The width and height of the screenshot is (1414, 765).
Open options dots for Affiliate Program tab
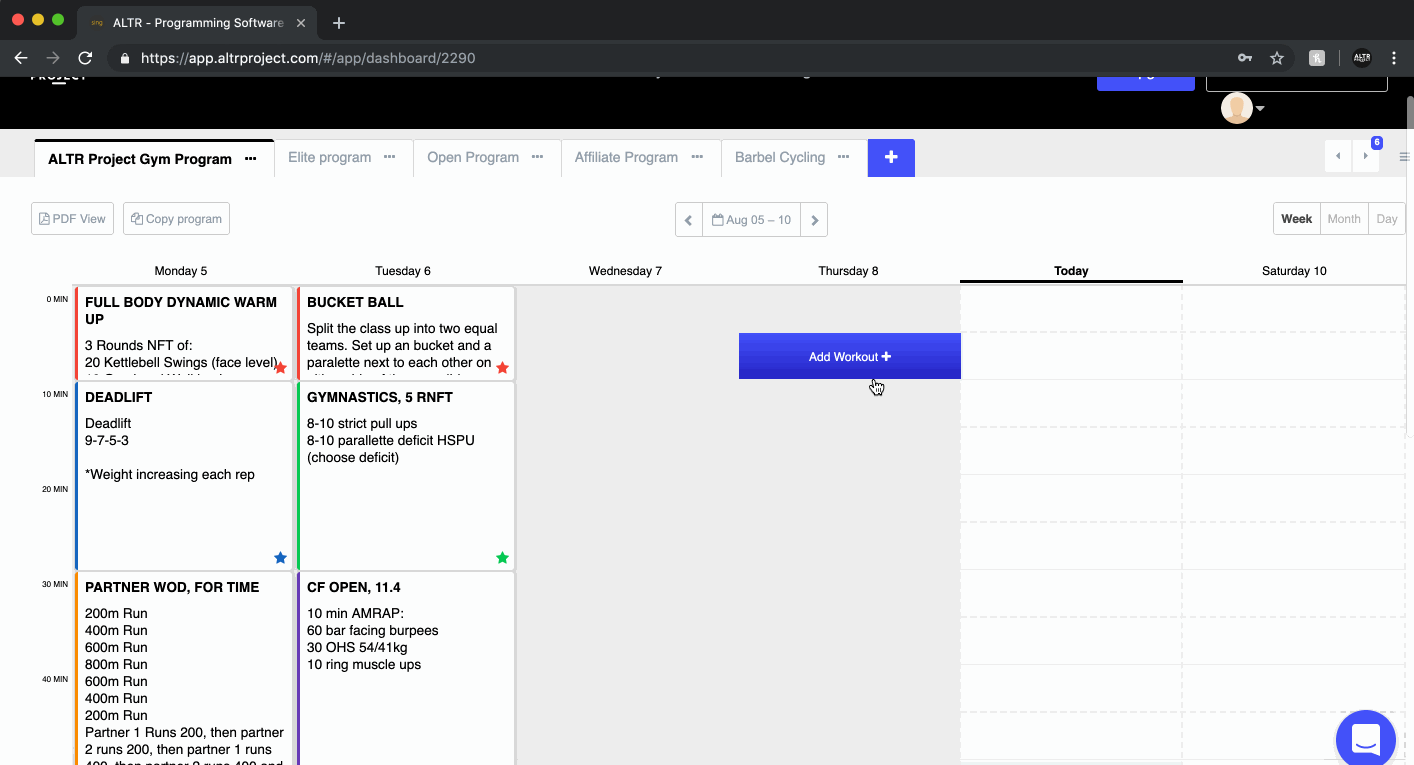[697, 157]
